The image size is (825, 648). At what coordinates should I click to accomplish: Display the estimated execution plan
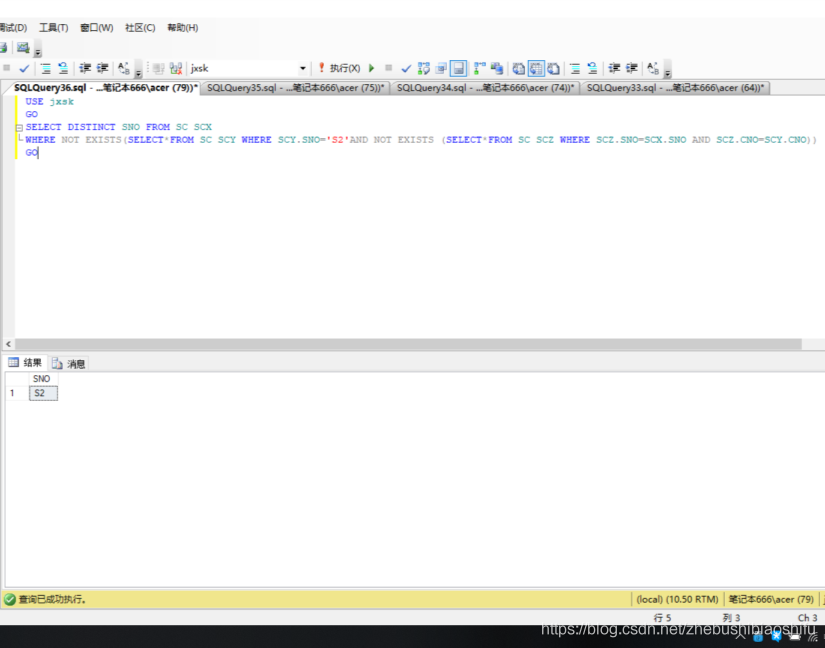(x=424, y=68)
